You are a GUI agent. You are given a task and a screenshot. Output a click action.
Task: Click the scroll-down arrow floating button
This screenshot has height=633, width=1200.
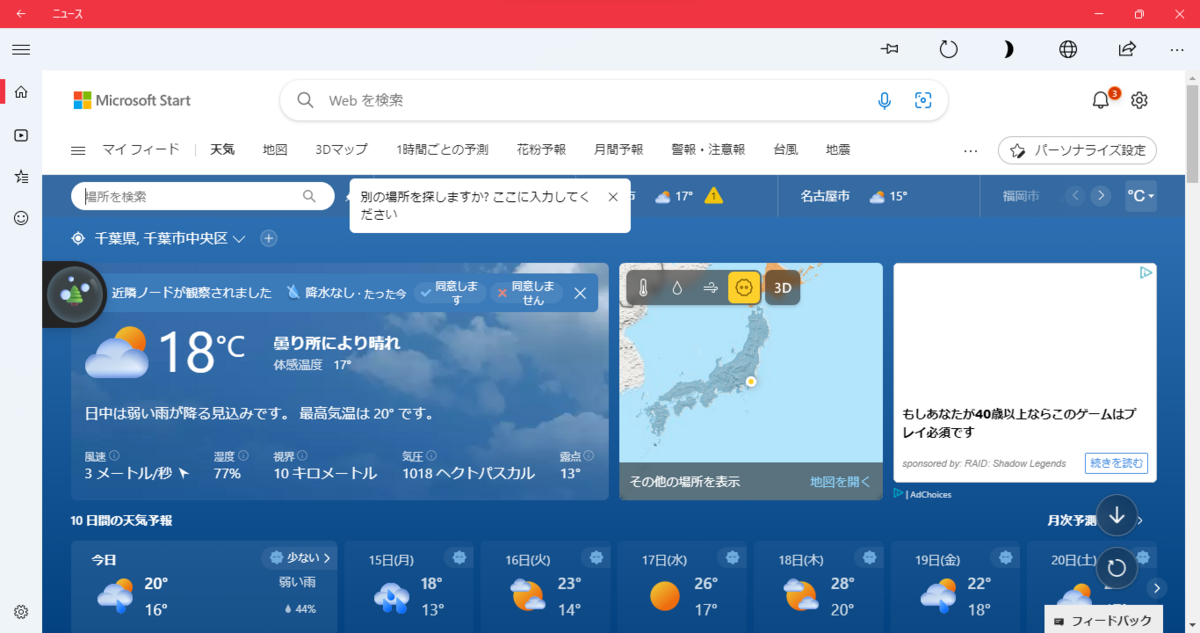coord(1117,516)
